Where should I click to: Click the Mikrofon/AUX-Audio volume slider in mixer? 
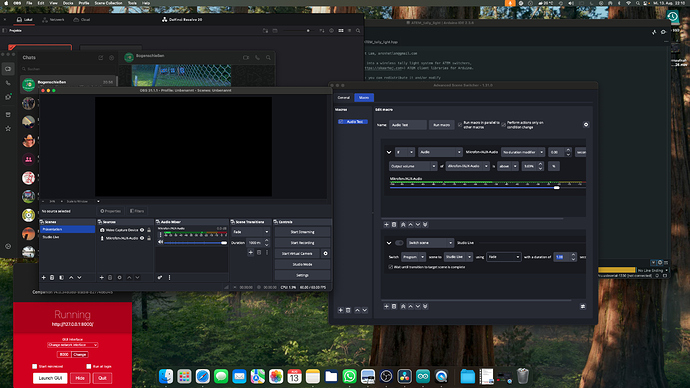pyautogui.click(x=195, y=243)
